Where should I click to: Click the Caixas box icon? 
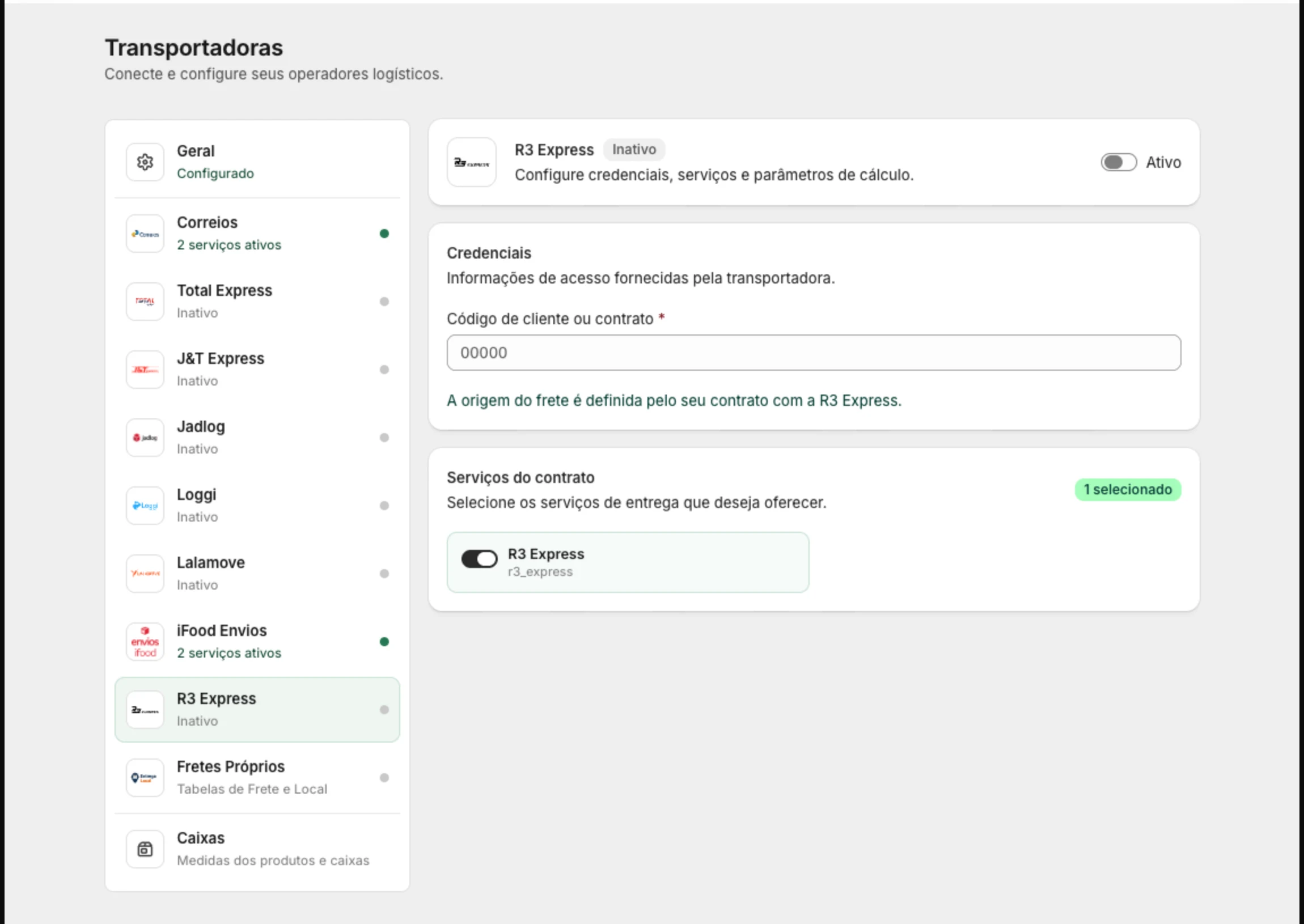145,849
